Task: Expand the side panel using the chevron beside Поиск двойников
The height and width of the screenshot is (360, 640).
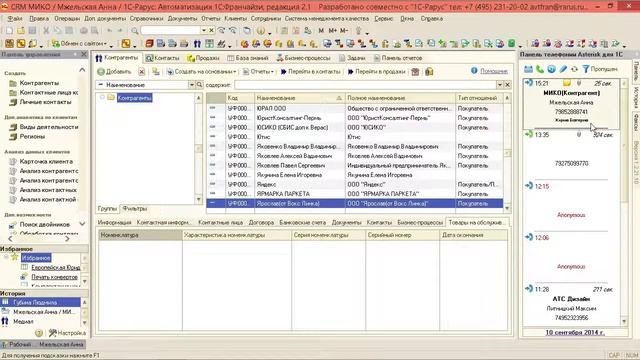Action: [x=82, y=224]
